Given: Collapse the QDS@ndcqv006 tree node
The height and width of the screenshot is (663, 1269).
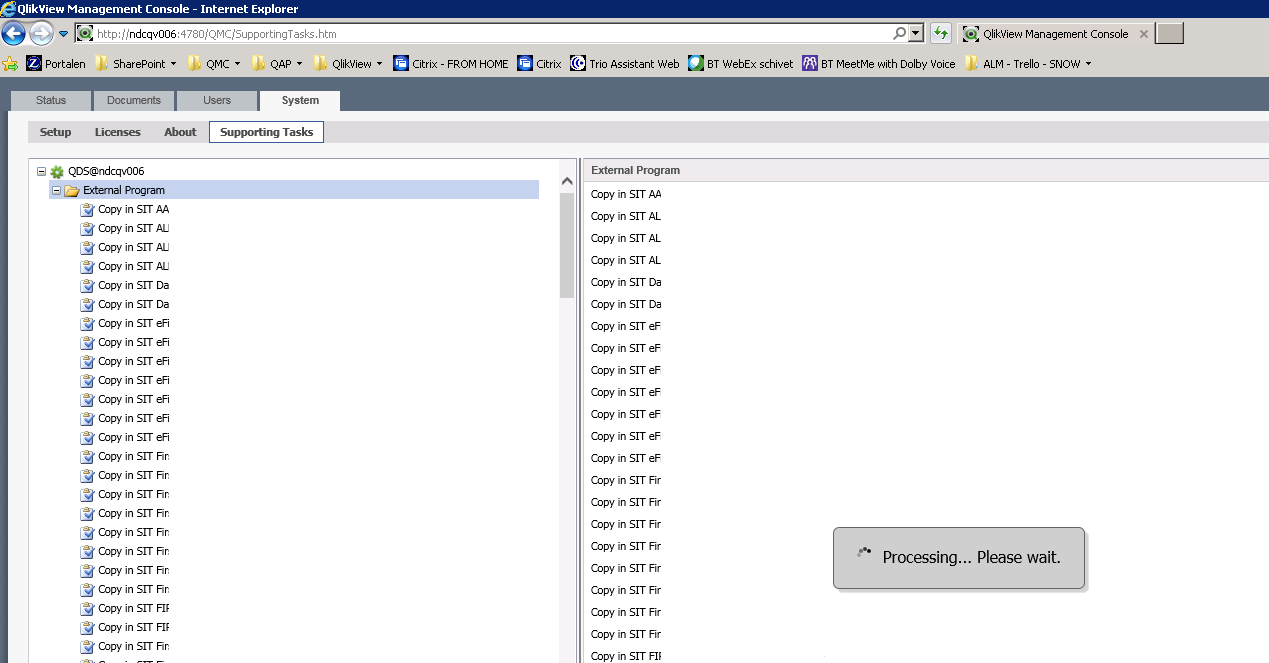Looking at the screenshot, I should point(41,171).
